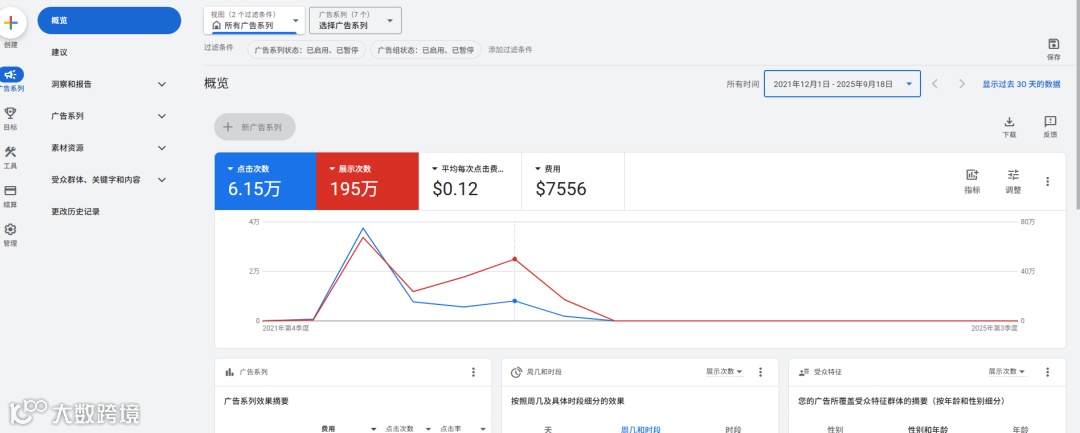Open 选择广告系列 dropdown
The width and height of the screenshot is (1080, 433).
[355, 21]
